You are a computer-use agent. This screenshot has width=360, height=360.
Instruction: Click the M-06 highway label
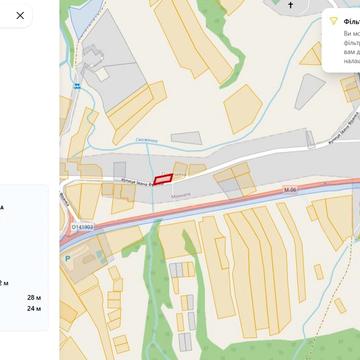pyautogui.click(x=290, y=190)
